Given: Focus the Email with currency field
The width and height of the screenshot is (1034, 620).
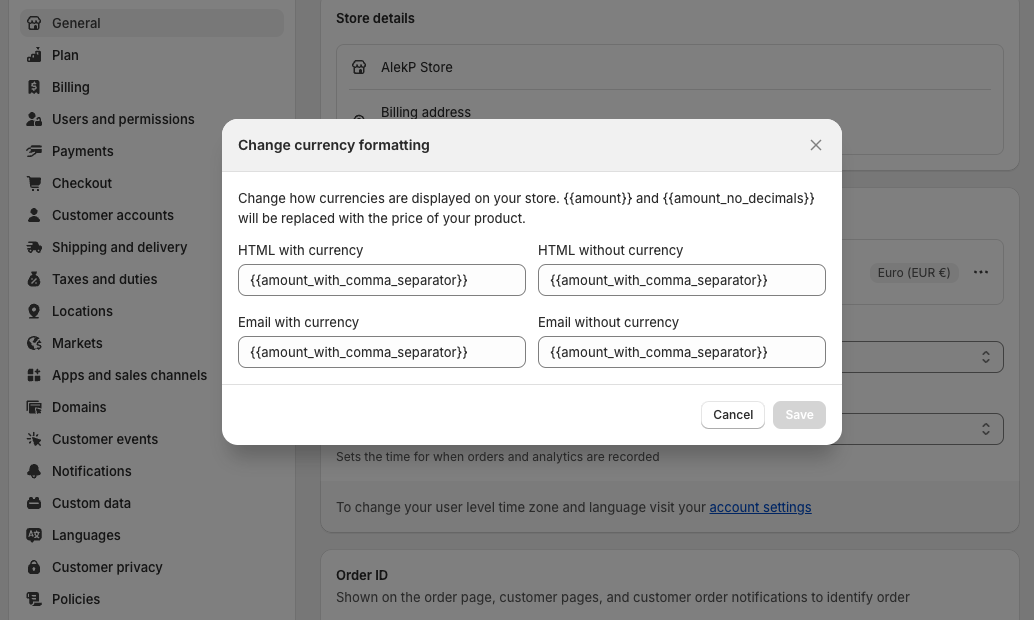Looking at the screenshot, I should [x=382, y=352].
